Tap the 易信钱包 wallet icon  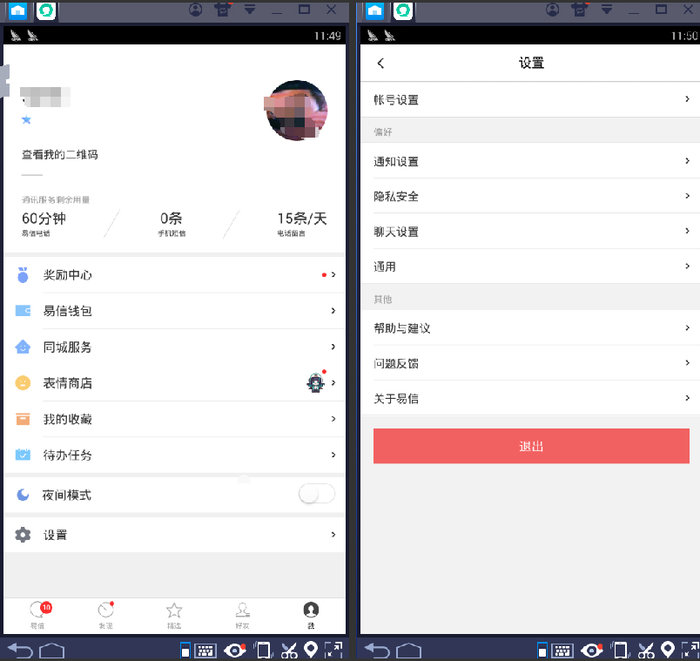click(x=23, y=311)
